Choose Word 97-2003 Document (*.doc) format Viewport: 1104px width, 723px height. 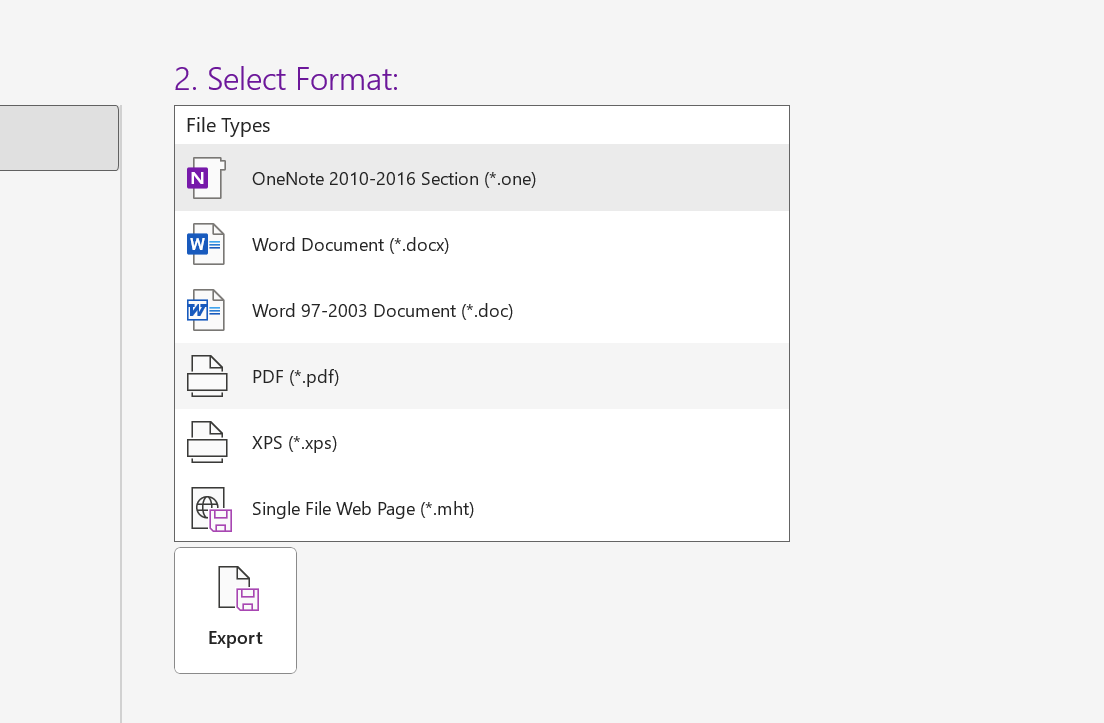pyautogui.click(x=482, y=310)
